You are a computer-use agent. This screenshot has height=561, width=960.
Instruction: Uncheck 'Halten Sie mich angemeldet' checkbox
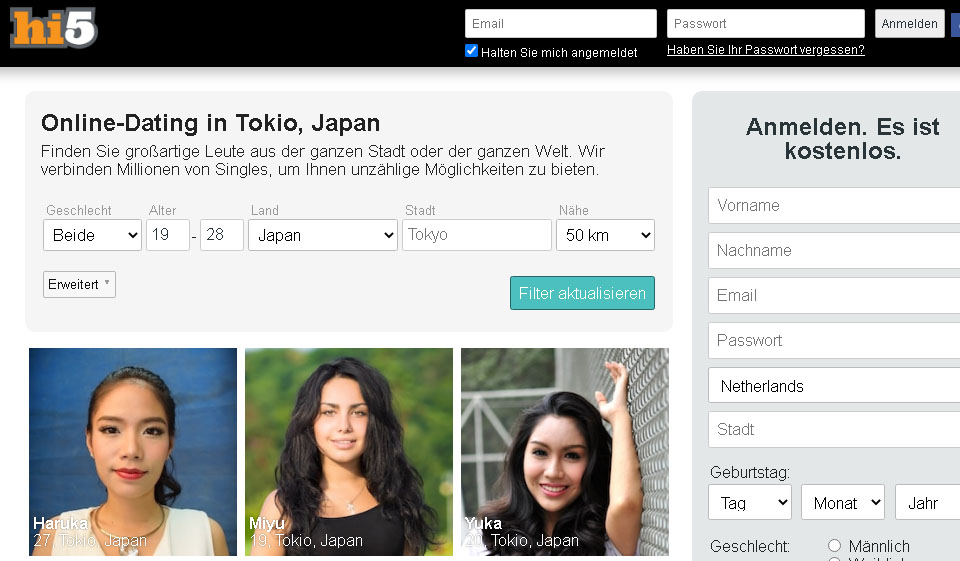click(x=472, y=51)
